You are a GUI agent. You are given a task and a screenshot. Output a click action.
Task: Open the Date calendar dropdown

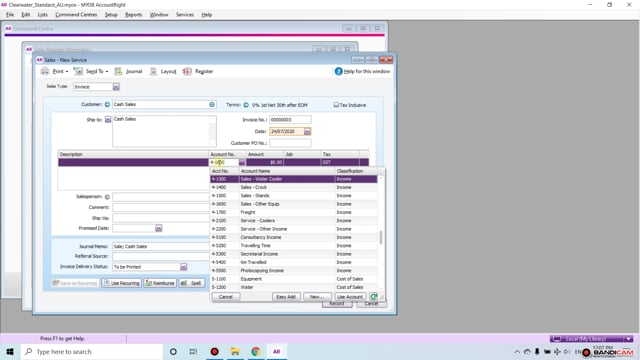tap(307, 131)
